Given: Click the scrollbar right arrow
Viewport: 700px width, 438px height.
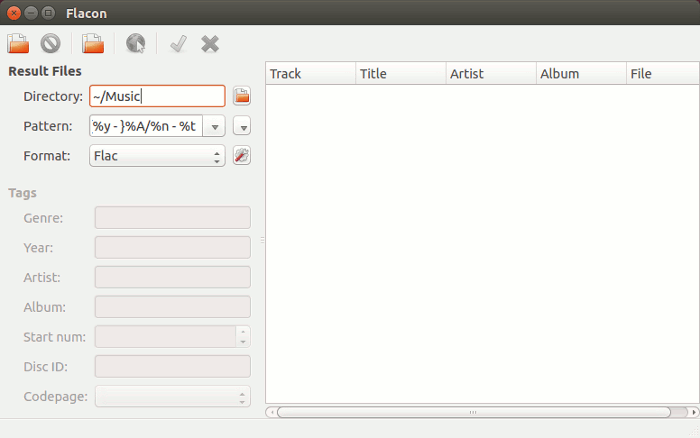Looking at the screenshot, I should [x=694, y=412].
